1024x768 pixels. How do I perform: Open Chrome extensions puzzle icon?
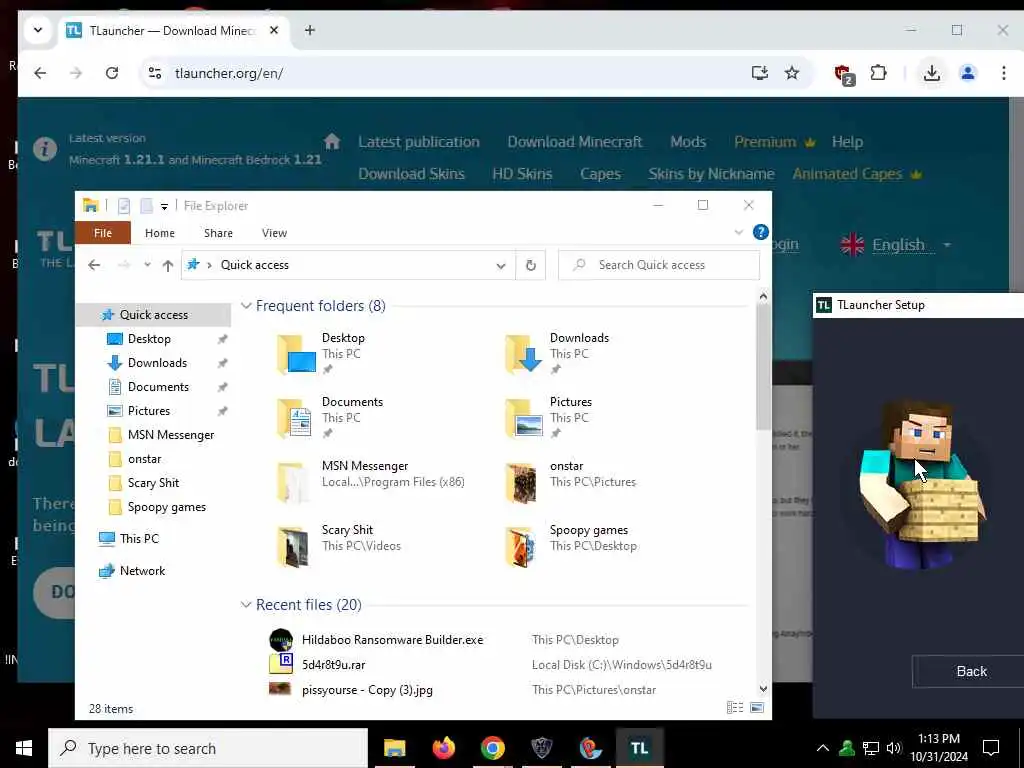(x=878, y=72)
